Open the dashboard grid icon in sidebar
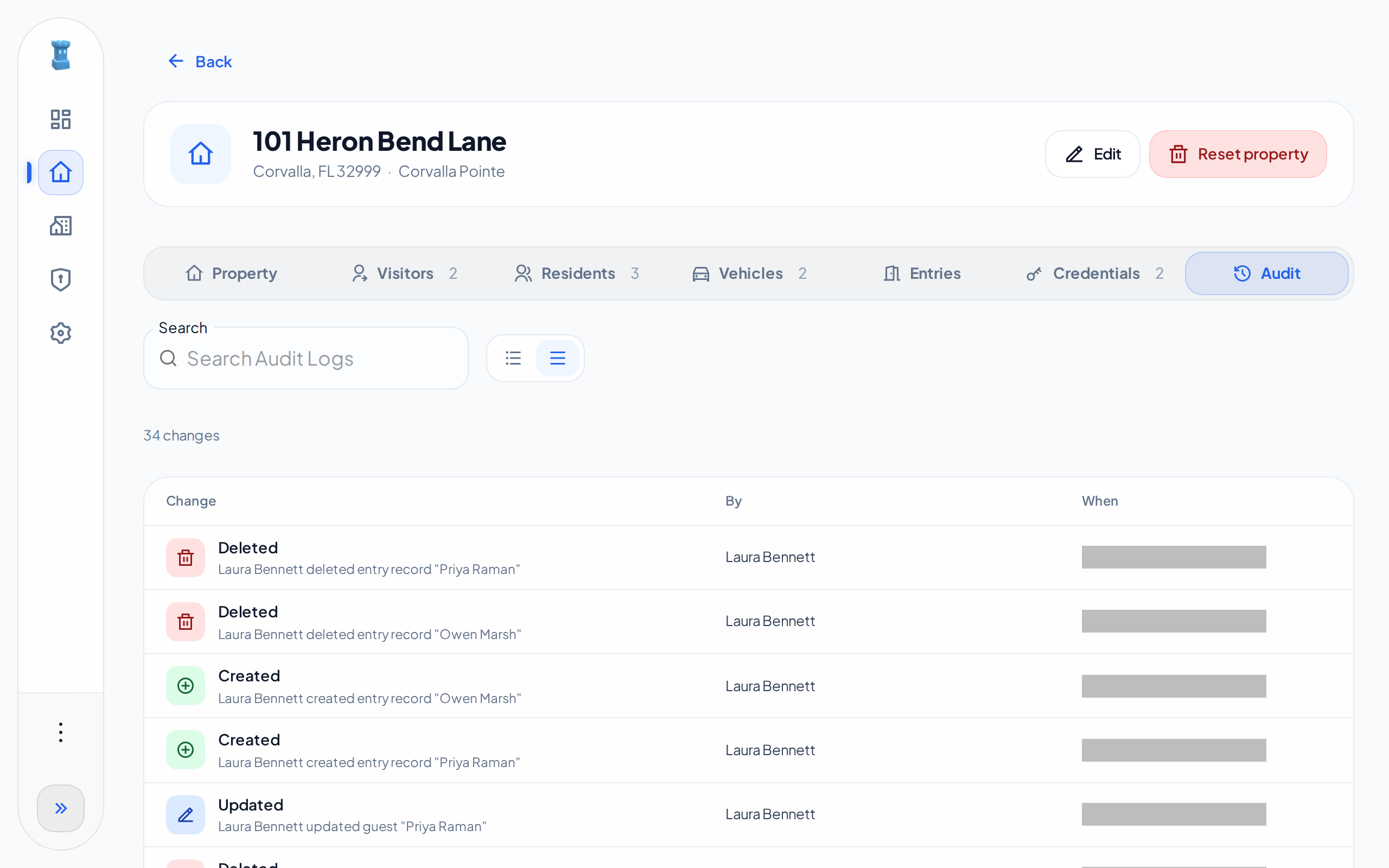Screen dimensions: 1389x868 point(61,119)
